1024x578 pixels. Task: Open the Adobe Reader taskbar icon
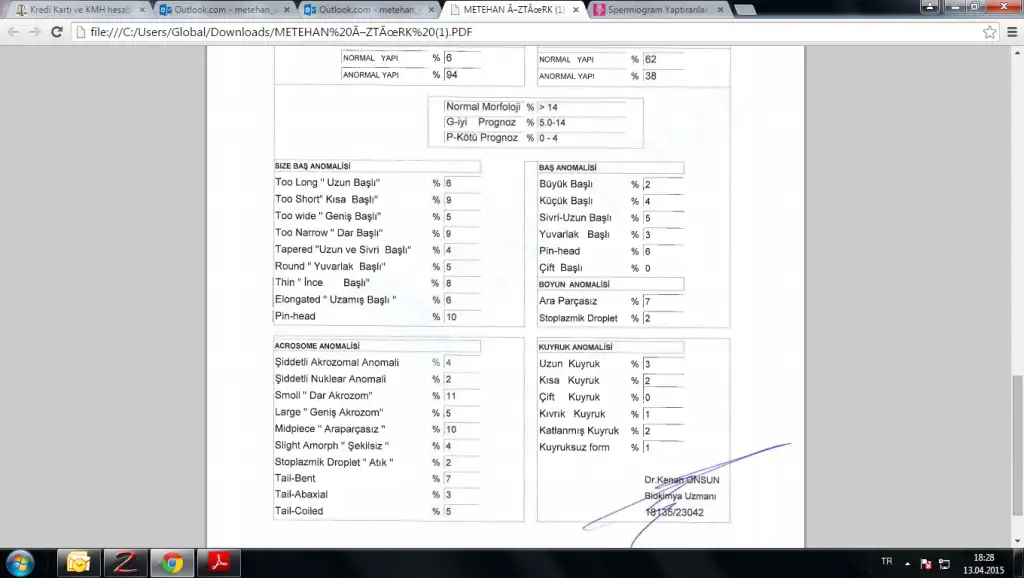tap(220, 563)
